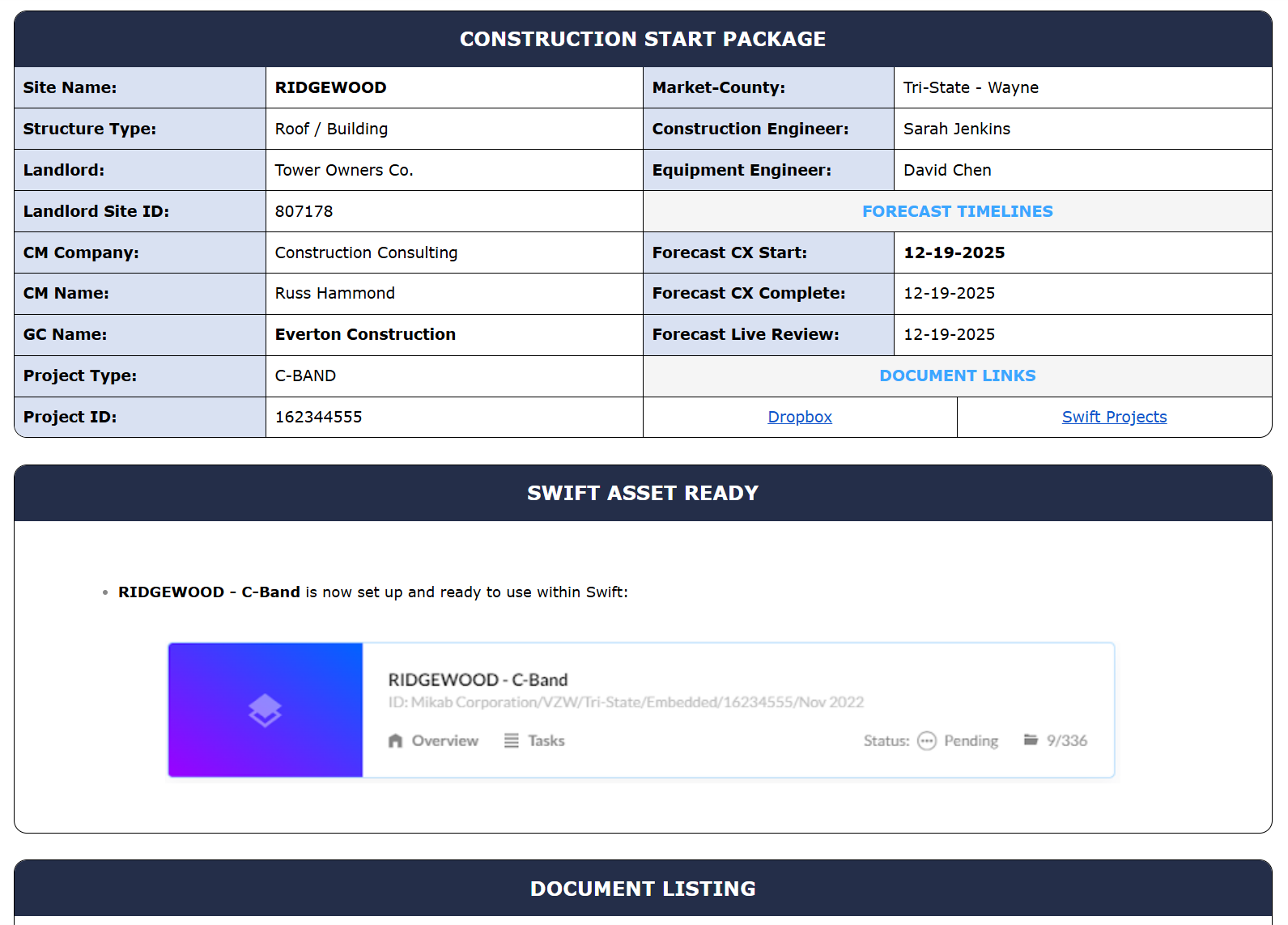Select the Equipment Engineer label
This screenshot has height=925, width=1288.
tap(742, 170)
